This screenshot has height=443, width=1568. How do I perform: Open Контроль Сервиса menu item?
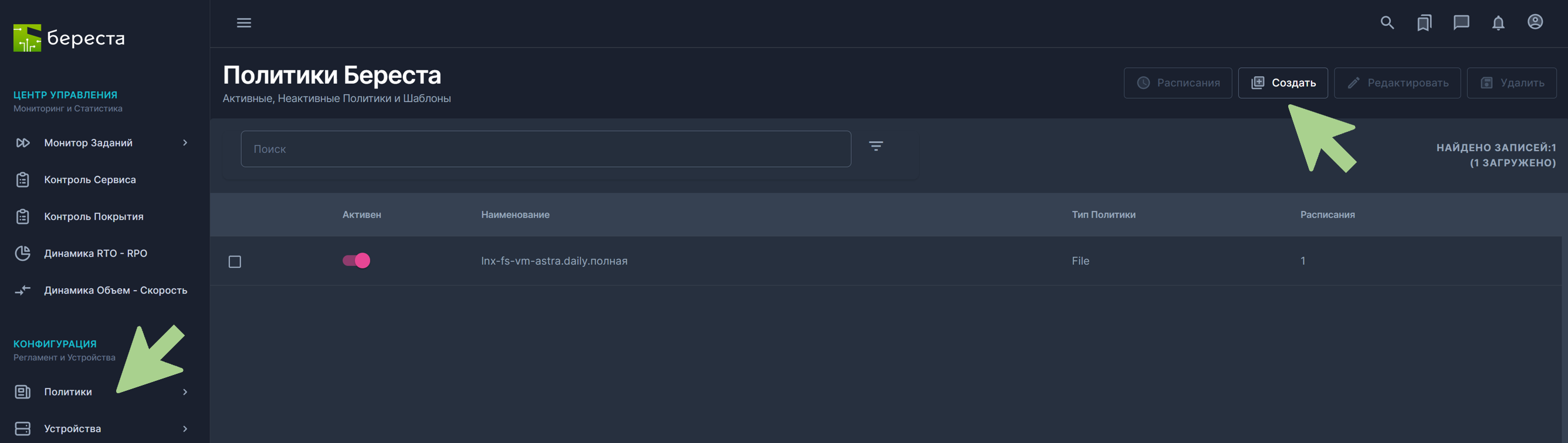click(x=90, y=180)
